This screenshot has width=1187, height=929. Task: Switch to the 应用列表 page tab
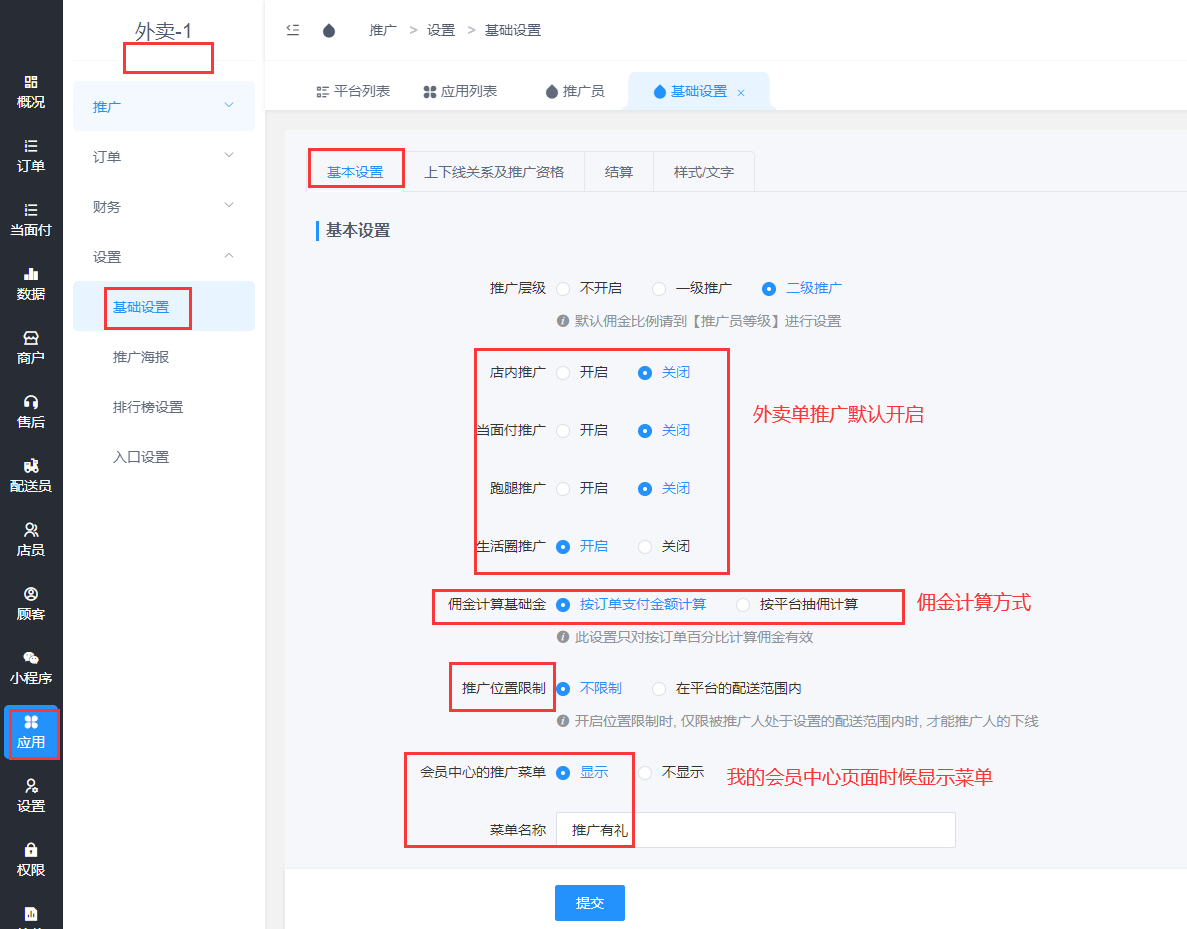tap(460, 91)
